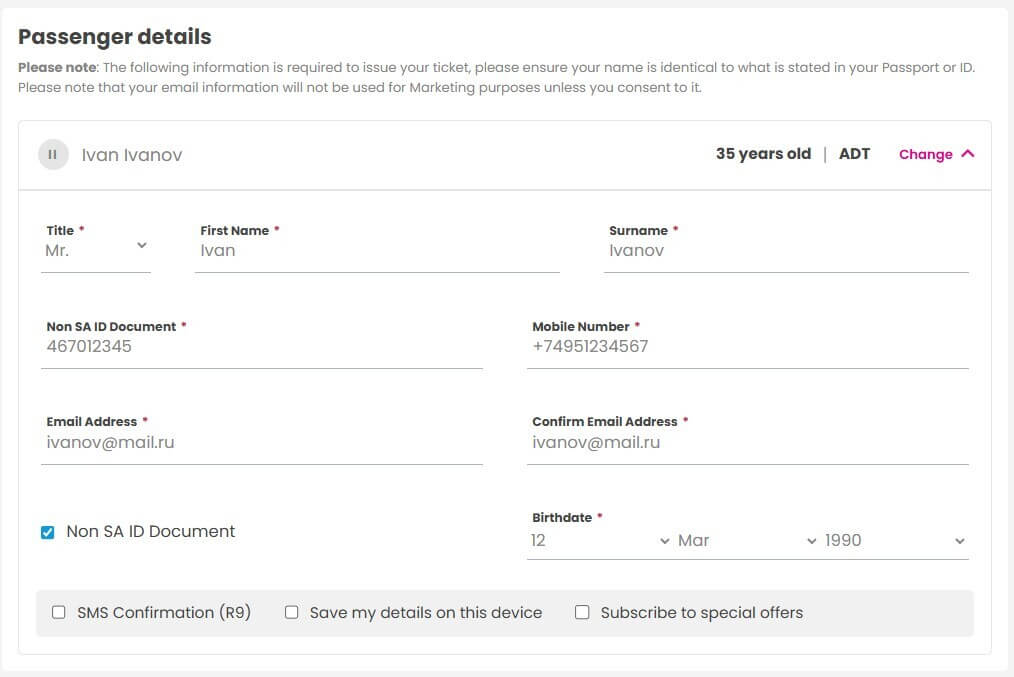Check Subscribe to special offers box
Screen dimensions: 1014x677
582,612
